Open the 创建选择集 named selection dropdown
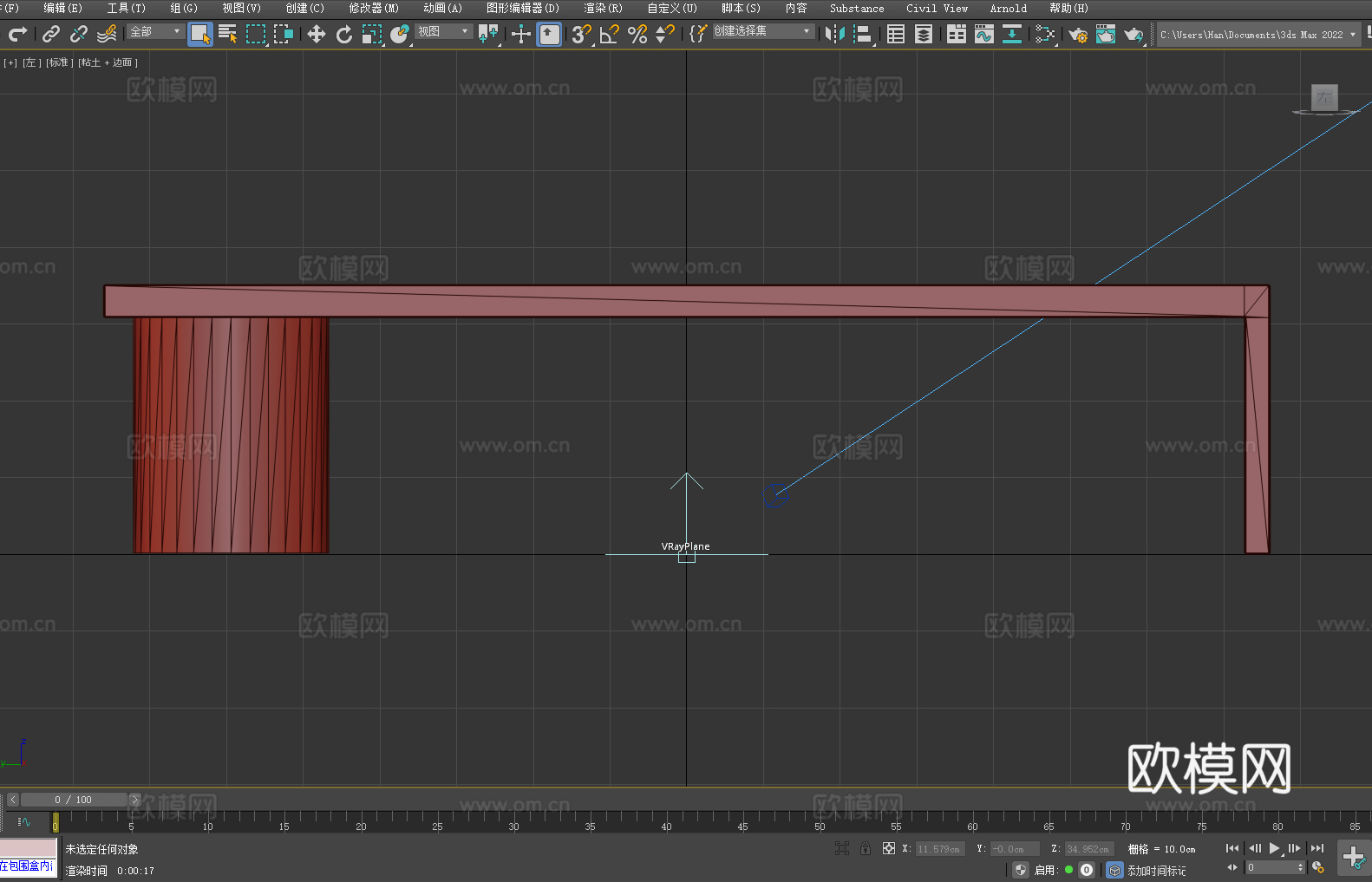Screen dimensions: 1372x882 coord(762,31)
